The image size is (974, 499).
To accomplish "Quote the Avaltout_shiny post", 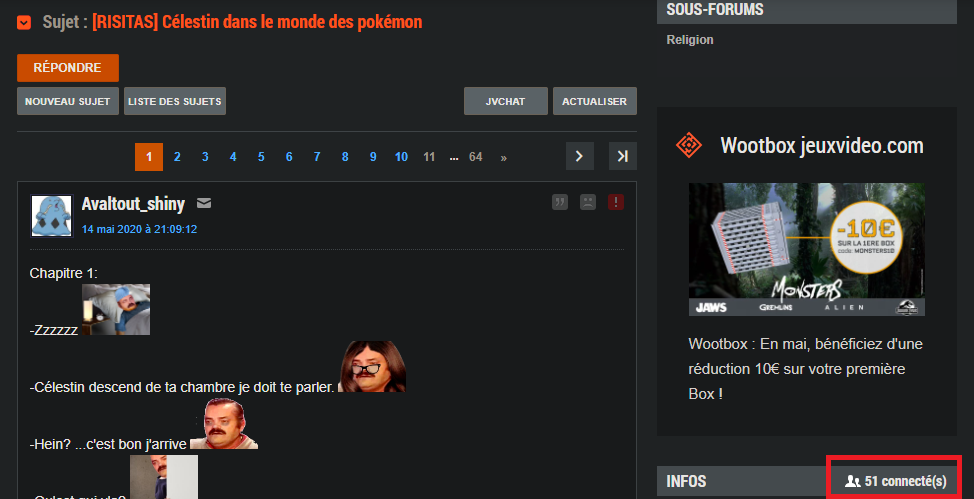I will [560, 202].
